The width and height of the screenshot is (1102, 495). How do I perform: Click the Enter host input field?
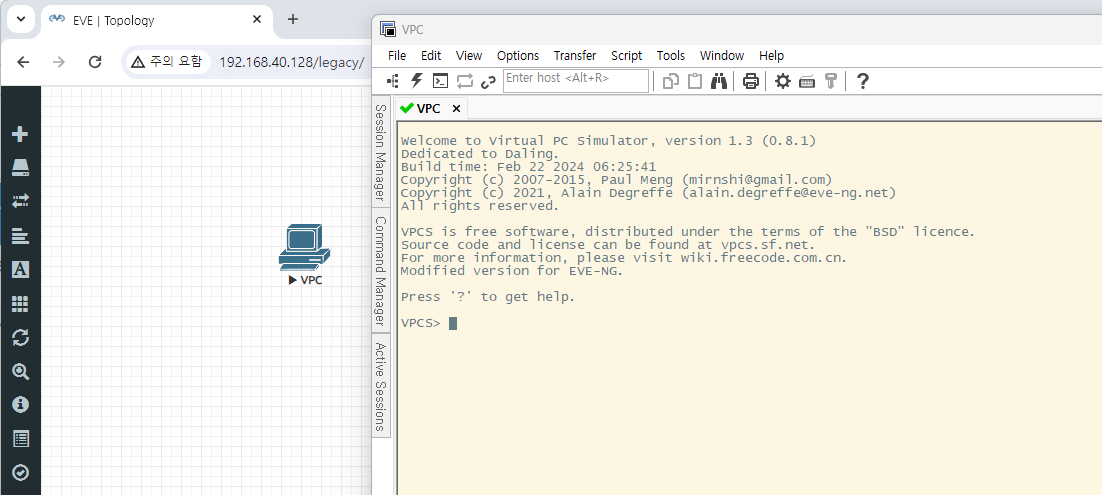click(576, 80)
